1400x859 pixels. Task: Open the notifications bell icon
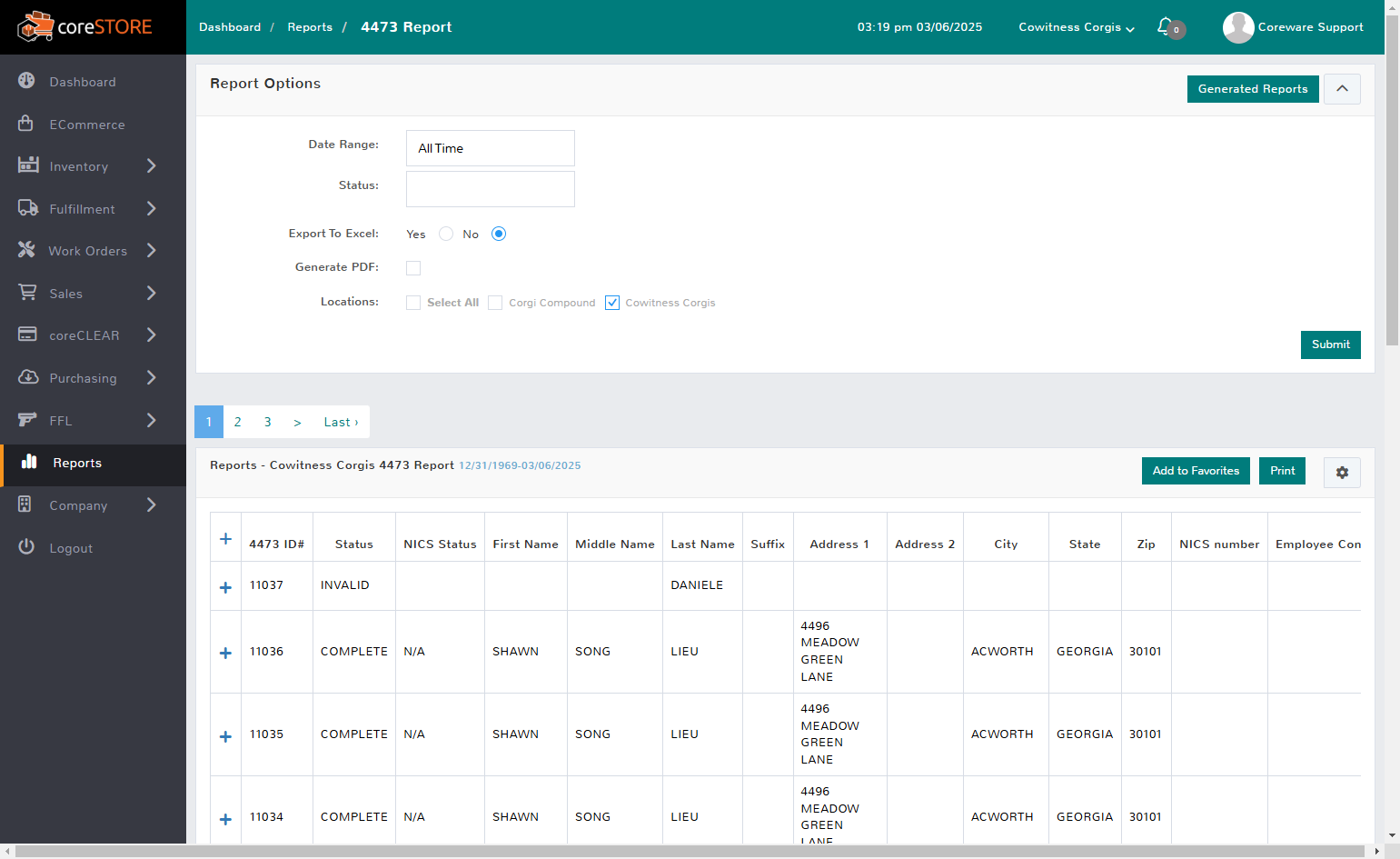[x=1166, y=27]
